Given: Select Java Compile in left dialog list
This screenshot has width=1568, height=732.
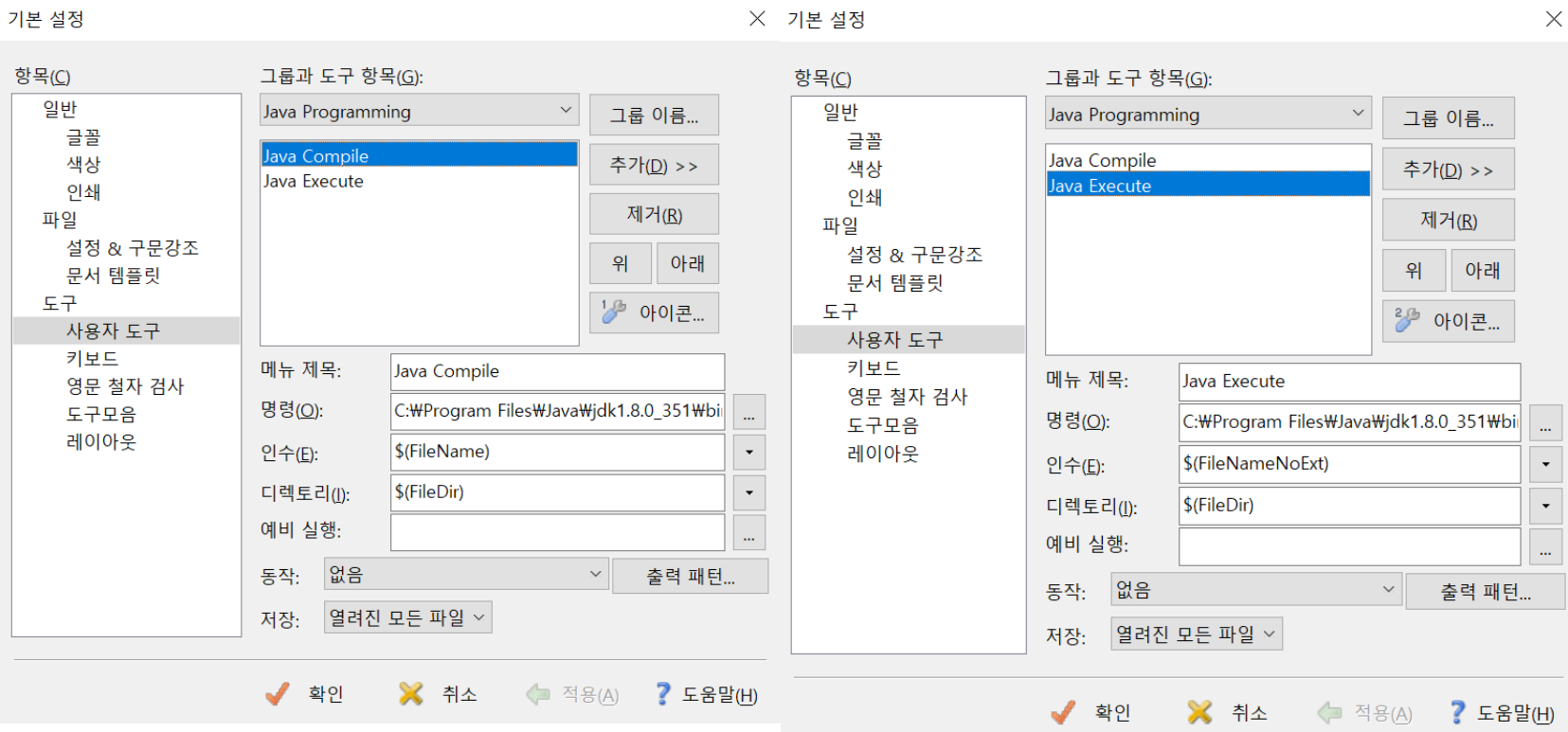Looking at the screenshot, I should (x=420, y=155).
